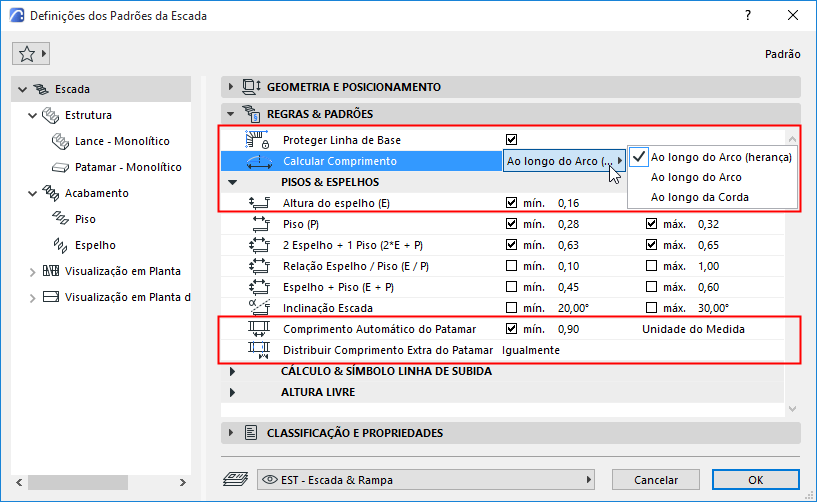
Task: Click the Estrutura structure icon
Action: (x=51, y=115)
